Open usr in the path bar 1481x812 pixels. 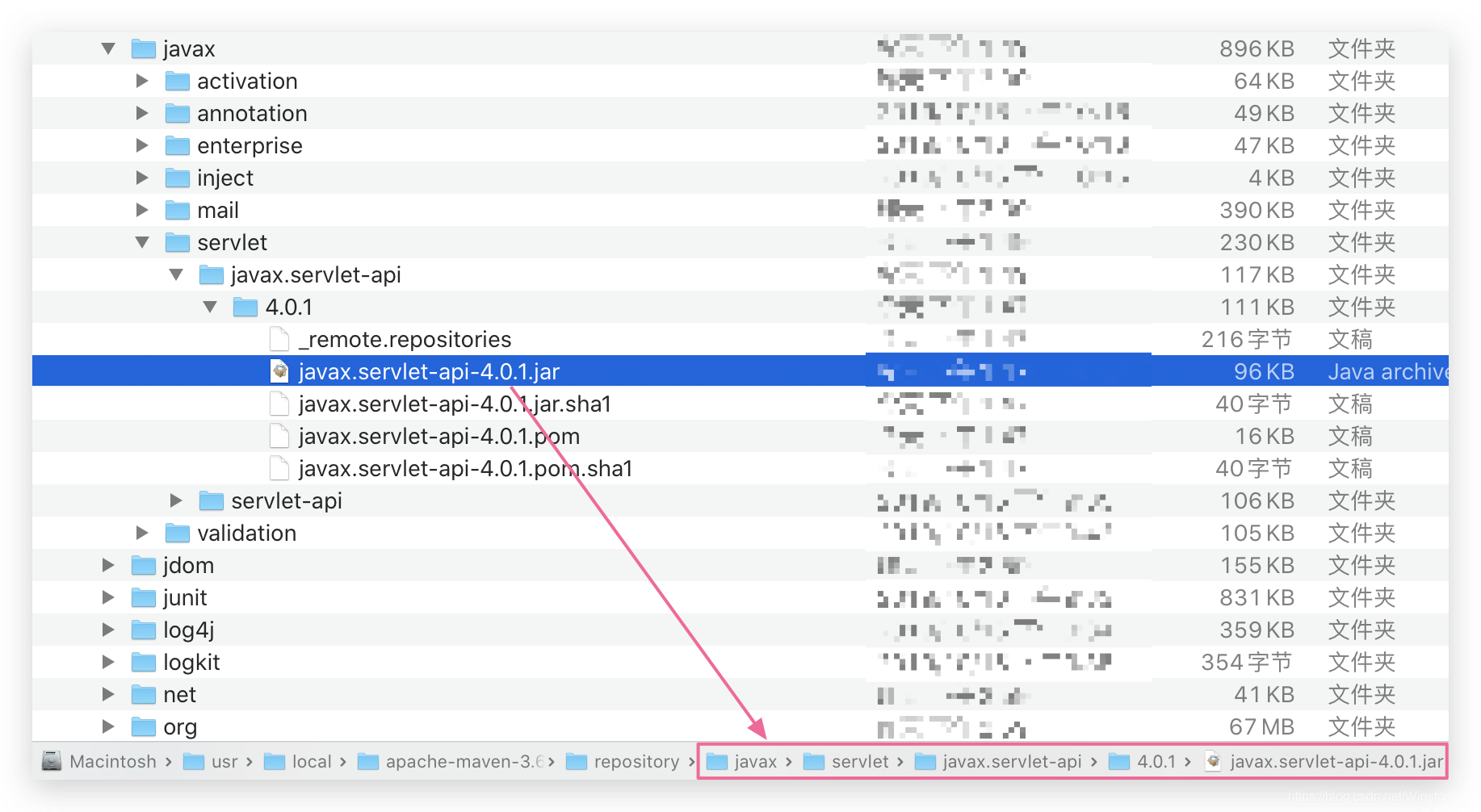click(x=210, y=761)
